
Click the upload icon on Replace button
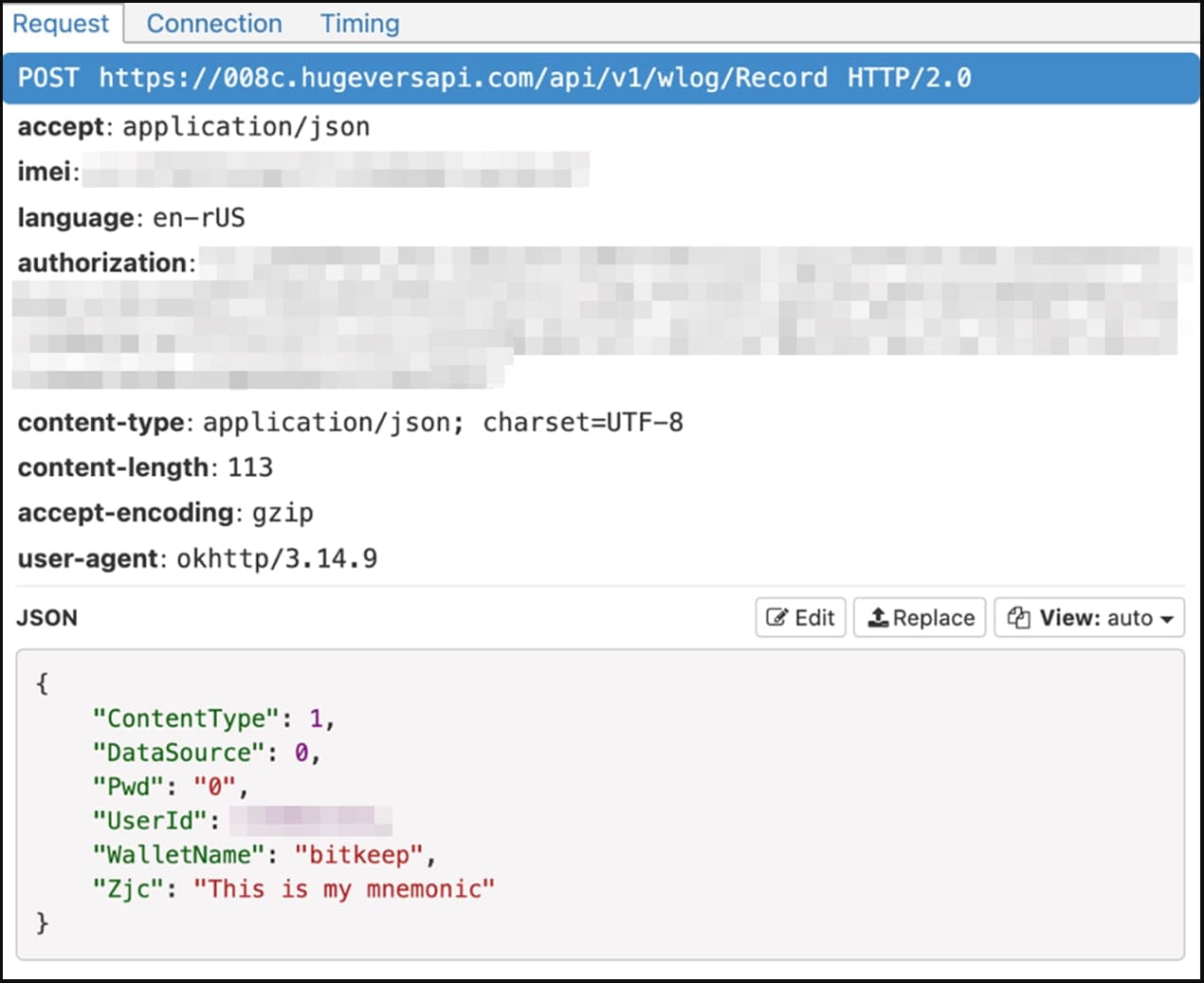tap(878, 618)
